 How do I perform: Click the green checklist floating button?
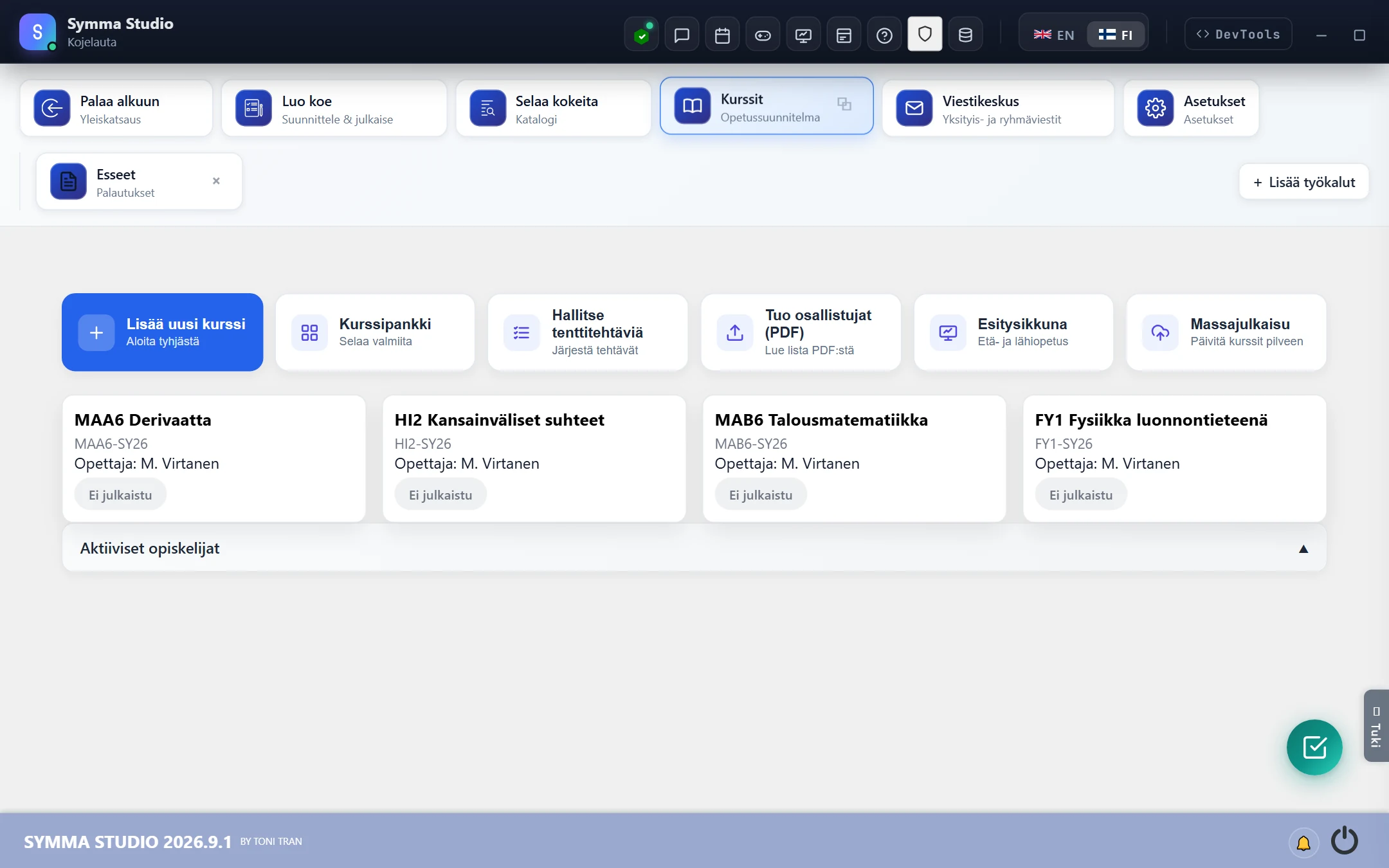1314,747
